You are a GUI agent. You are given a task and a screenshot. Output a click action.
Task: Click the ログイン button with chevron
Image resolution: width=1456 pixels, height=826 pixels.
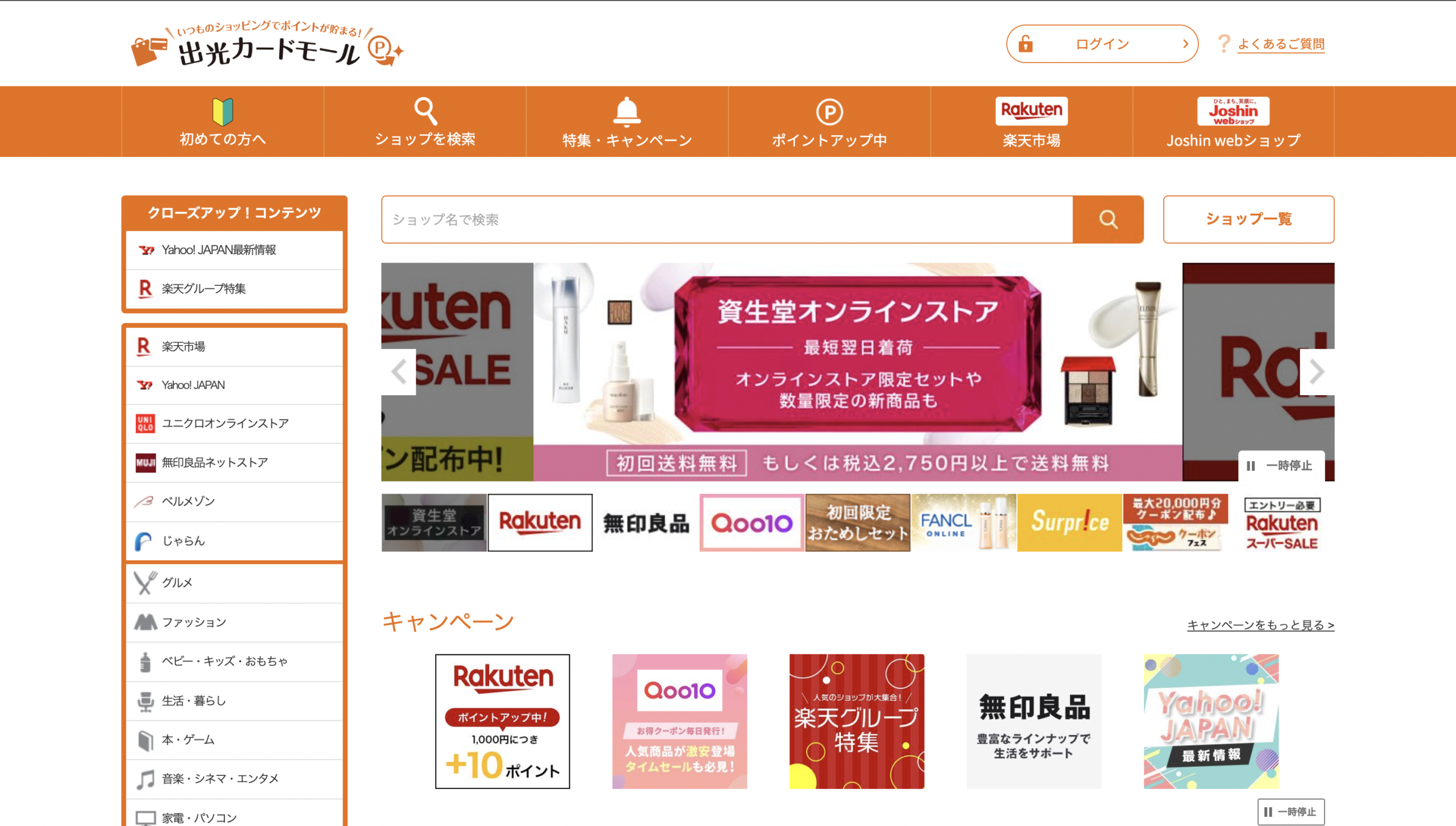point(1102,44)
